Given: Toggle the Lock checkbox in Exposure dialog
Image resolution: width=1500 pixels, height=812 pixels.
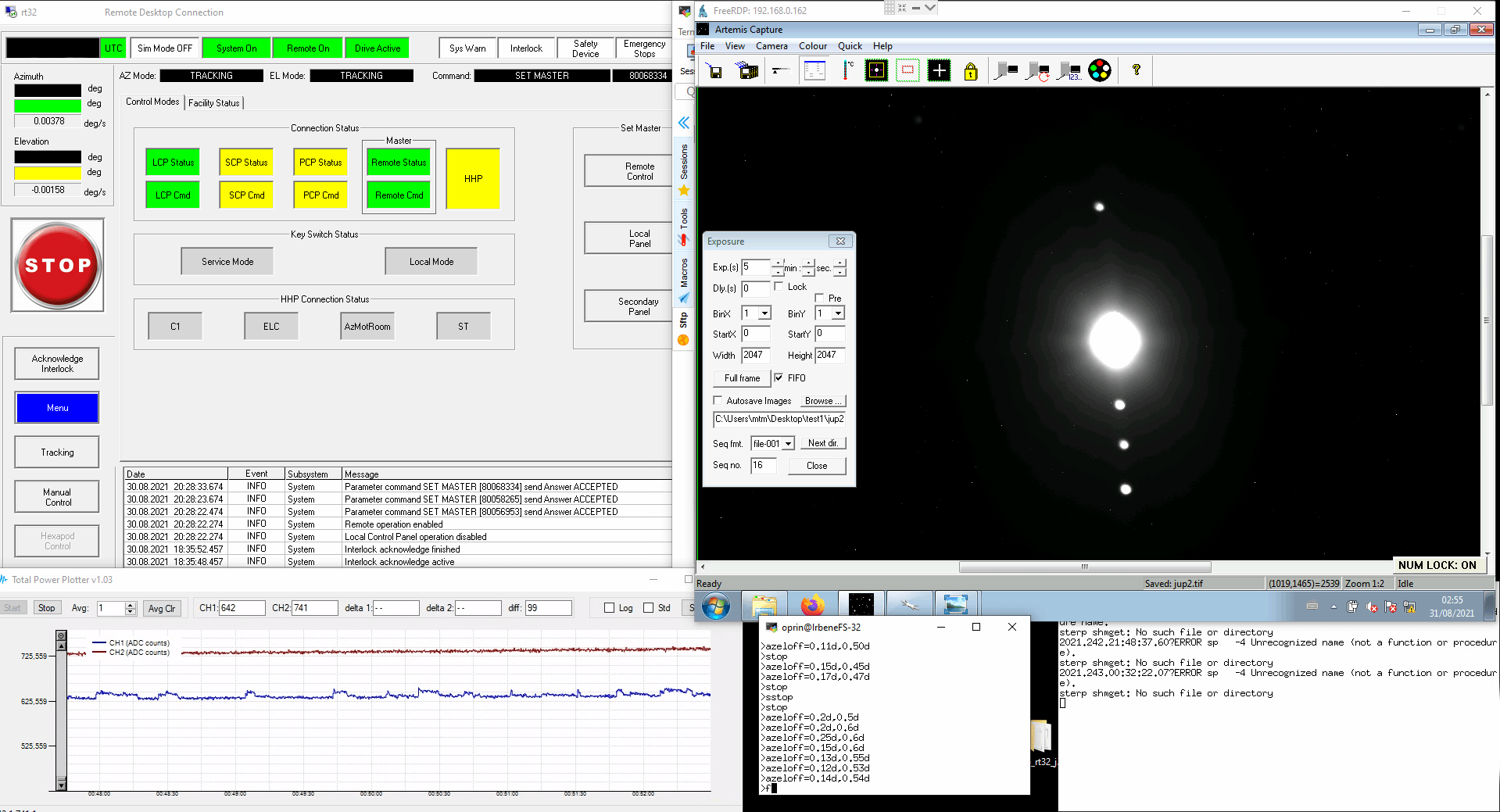Looking at the screenshot, I should pos(779,287).
